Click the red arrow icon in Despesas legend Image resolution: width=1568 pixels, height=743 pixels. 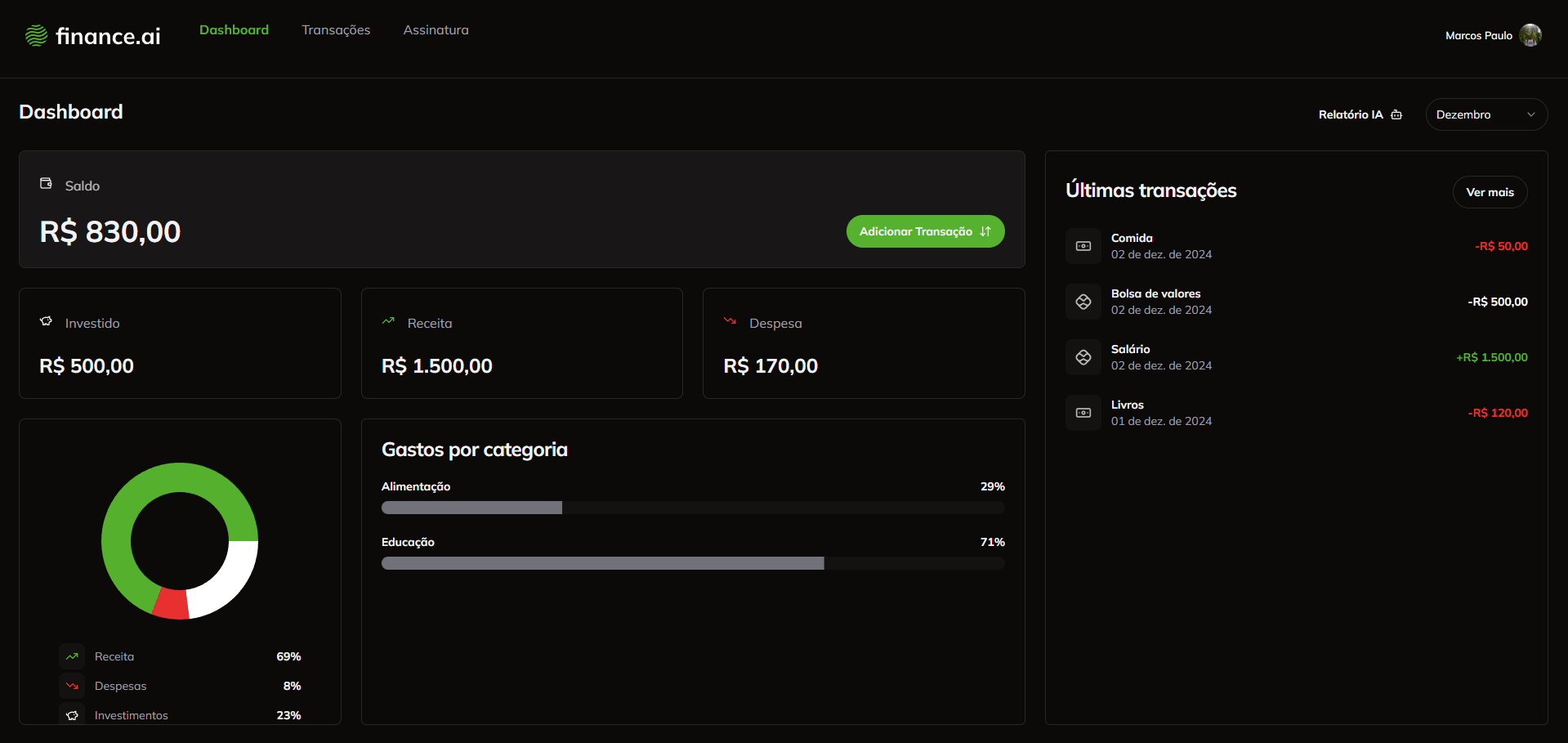click(72, 686)
